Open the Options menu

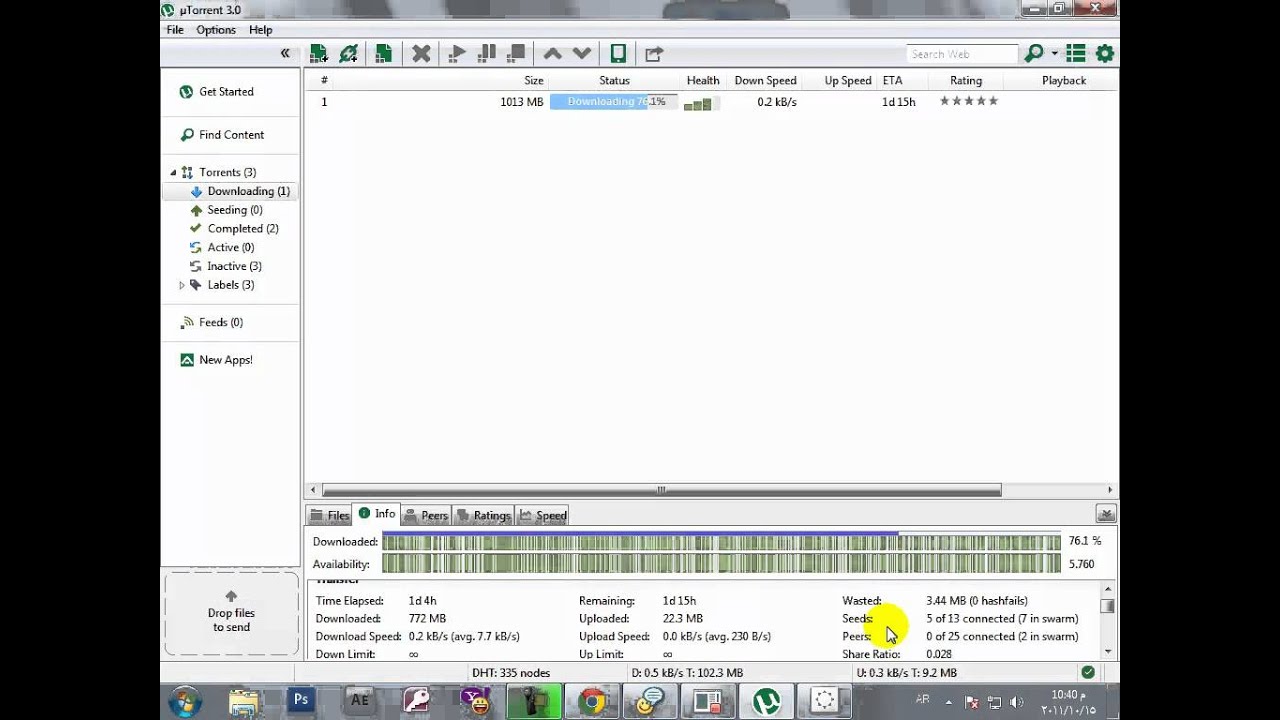(216, 30)
